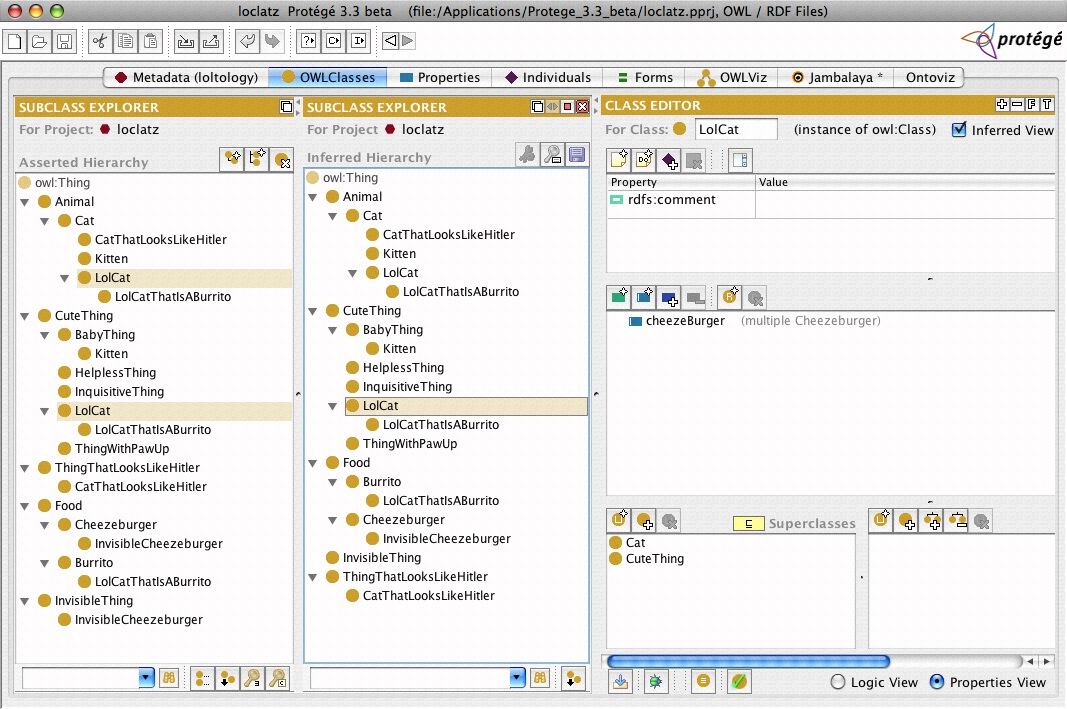Viewport: 1067px width, 709px height.
Task: Select the Logic View radio button
Action: 838,682
